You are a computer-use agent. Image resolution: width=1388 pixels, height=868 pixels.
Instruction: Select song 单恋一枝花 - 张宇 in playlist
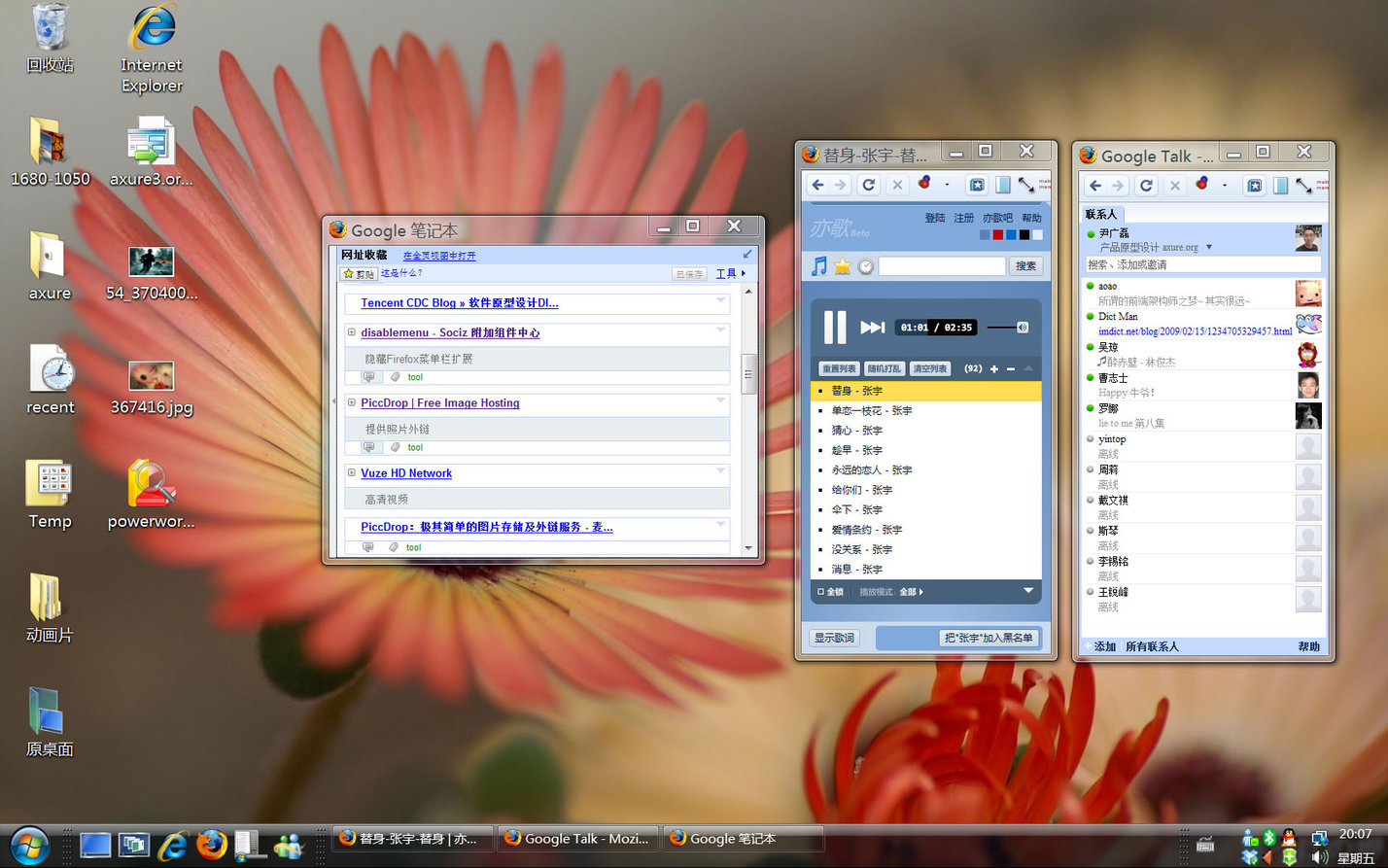pyautogui.click(x=925, y=410)
